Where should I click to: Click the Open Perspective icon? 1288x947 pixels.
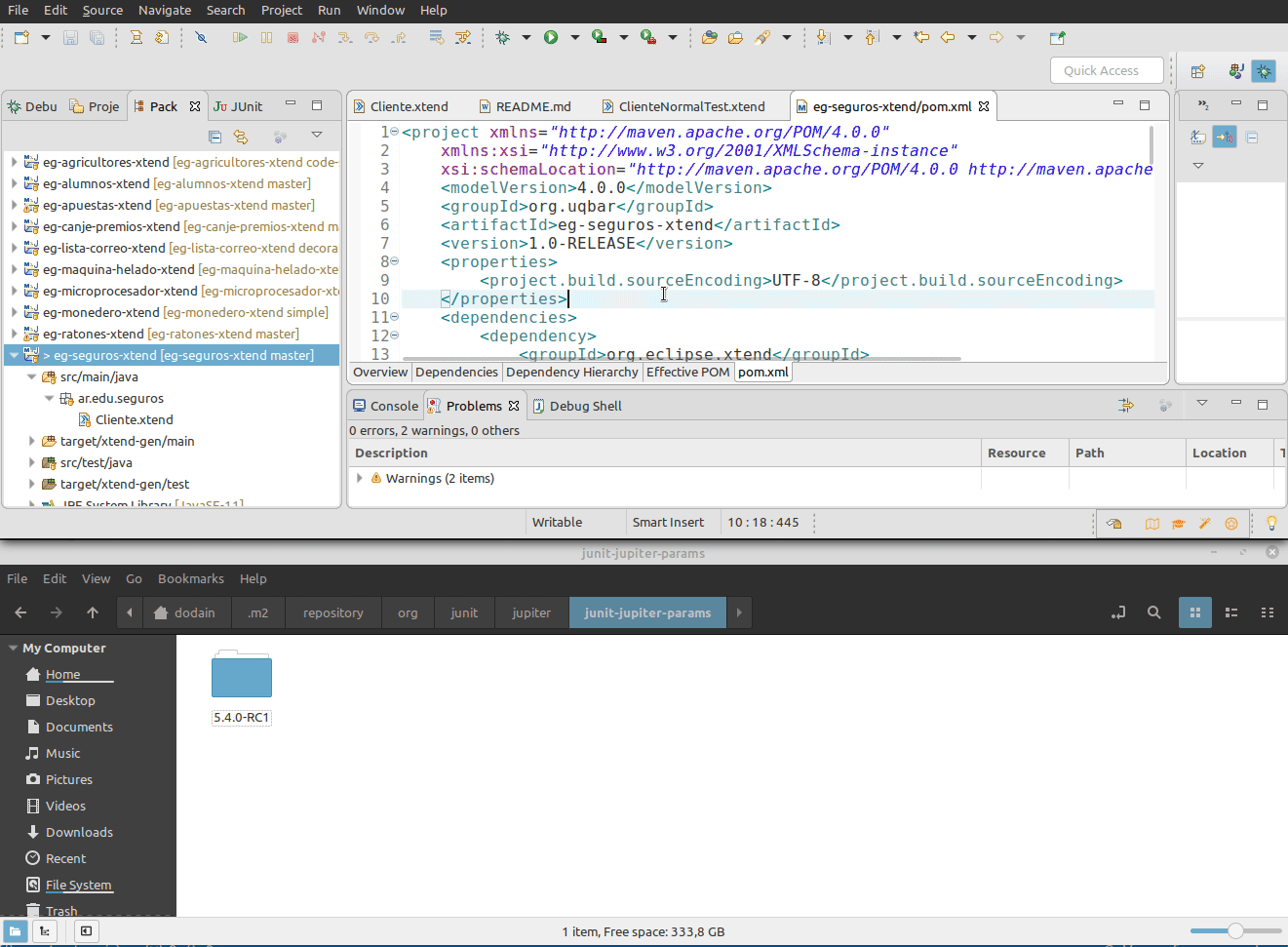click(1198, 71)
